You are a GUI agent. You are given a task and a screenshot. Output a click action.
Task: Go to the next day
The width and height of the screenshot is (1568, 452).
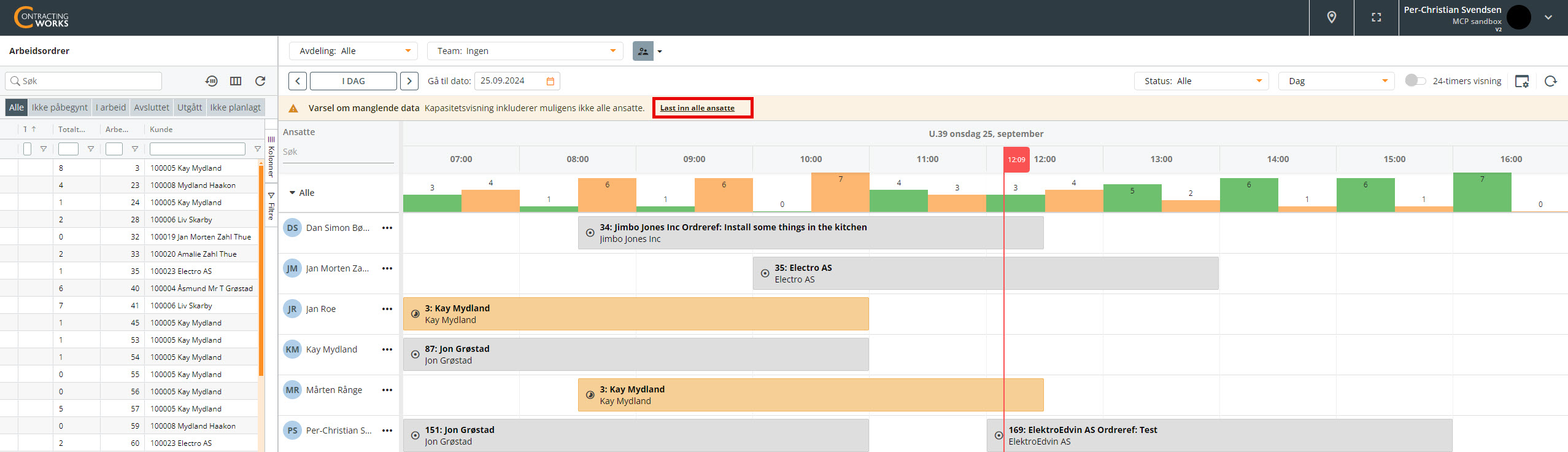coord(409,81)
